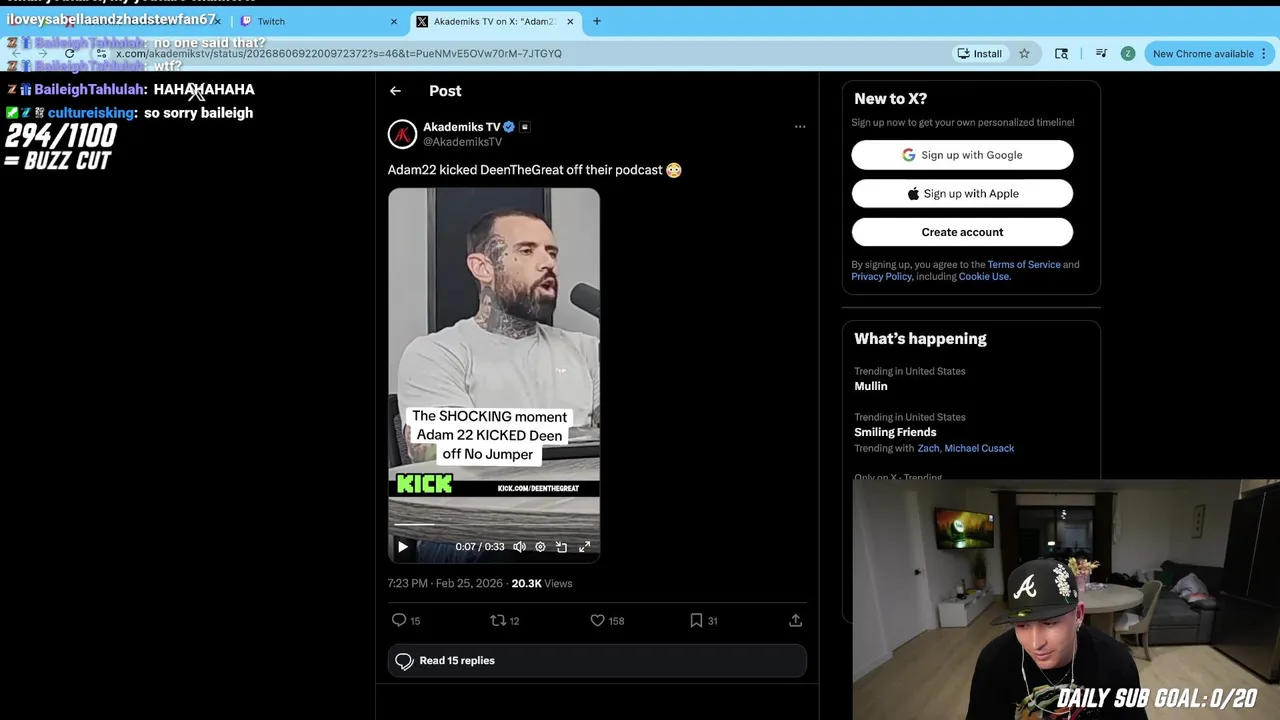The height and width of the screenshot is (720, 1280).
Task: Go back using the Post arrow
Action: [x=395, y=91]
